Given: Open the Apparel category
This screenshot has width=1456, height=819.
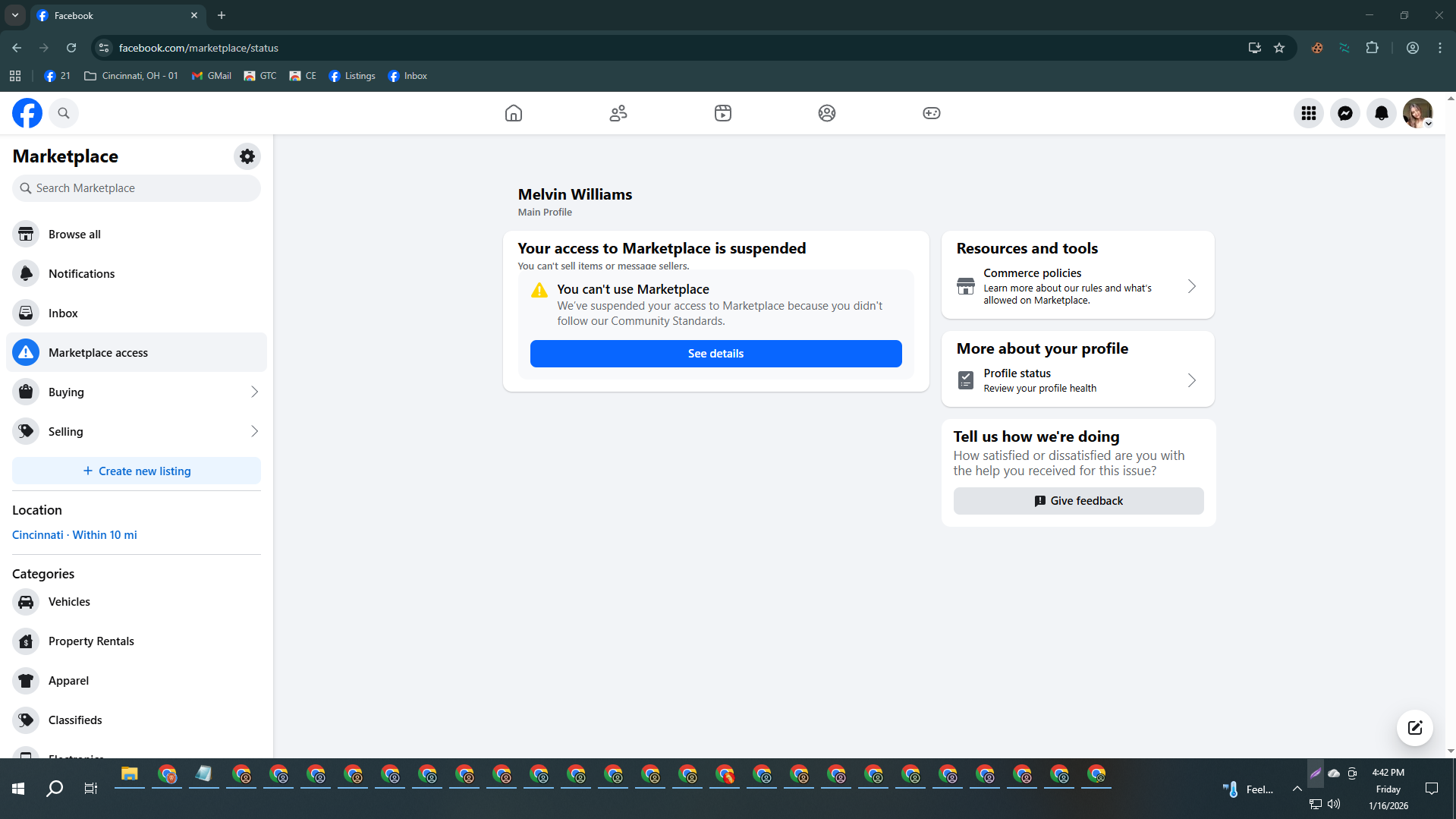Looking at the screenshot, I should point(137,681).
